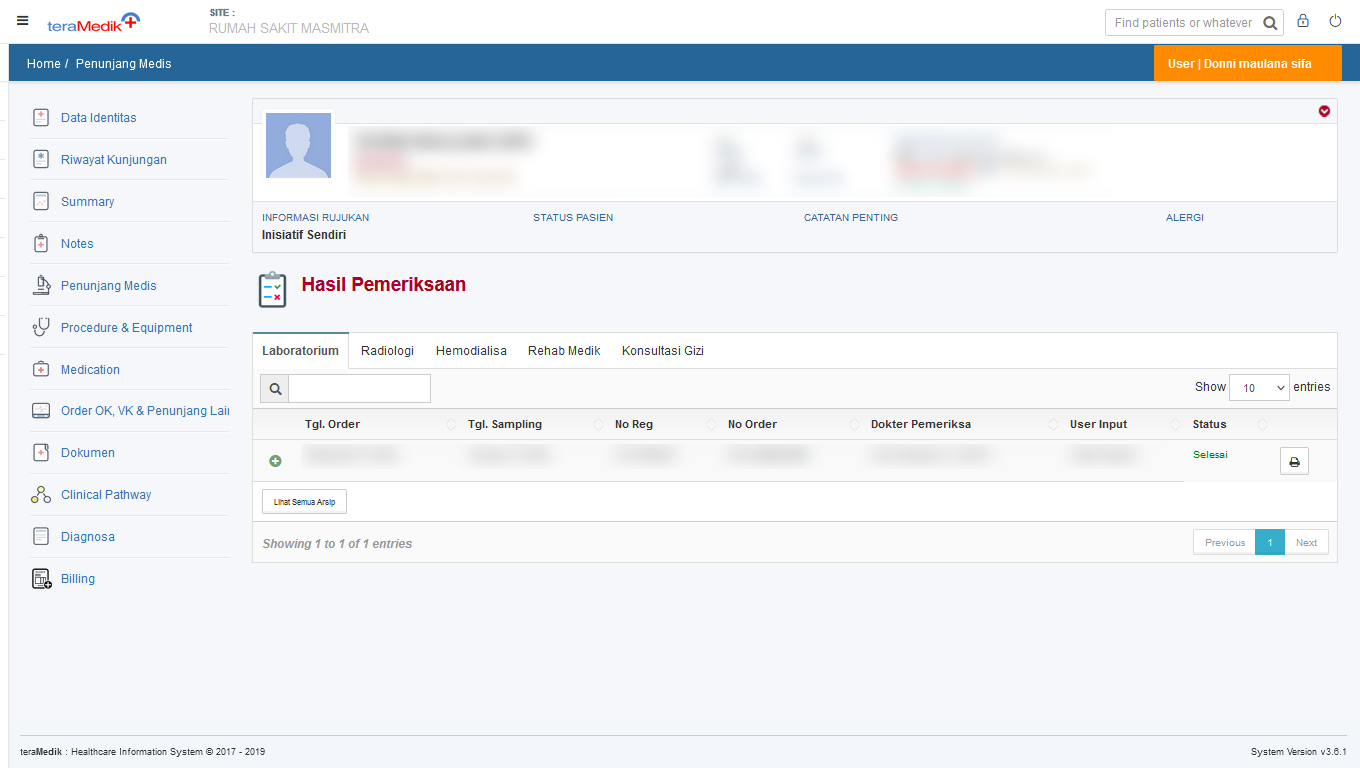Screen dimensions: 1360x768
Task: Open the Show entries dropdown
Action: pyautogui.click(x=1259, y=388)
